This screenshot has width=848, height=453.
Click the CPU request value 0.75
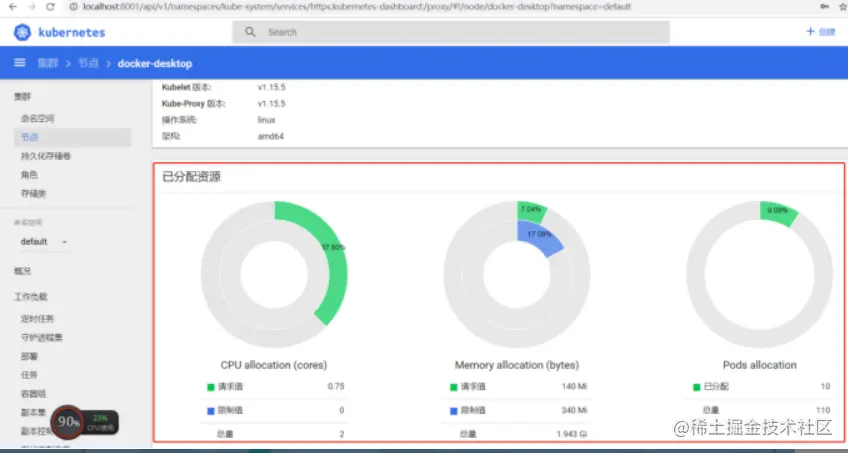tap(336, 387)
